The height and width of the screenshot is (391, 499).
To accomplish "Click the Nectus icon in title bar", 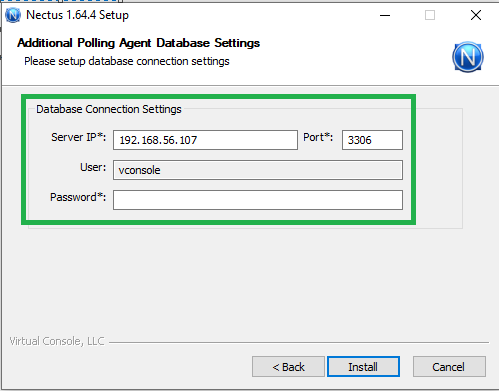I will [13, 15].
